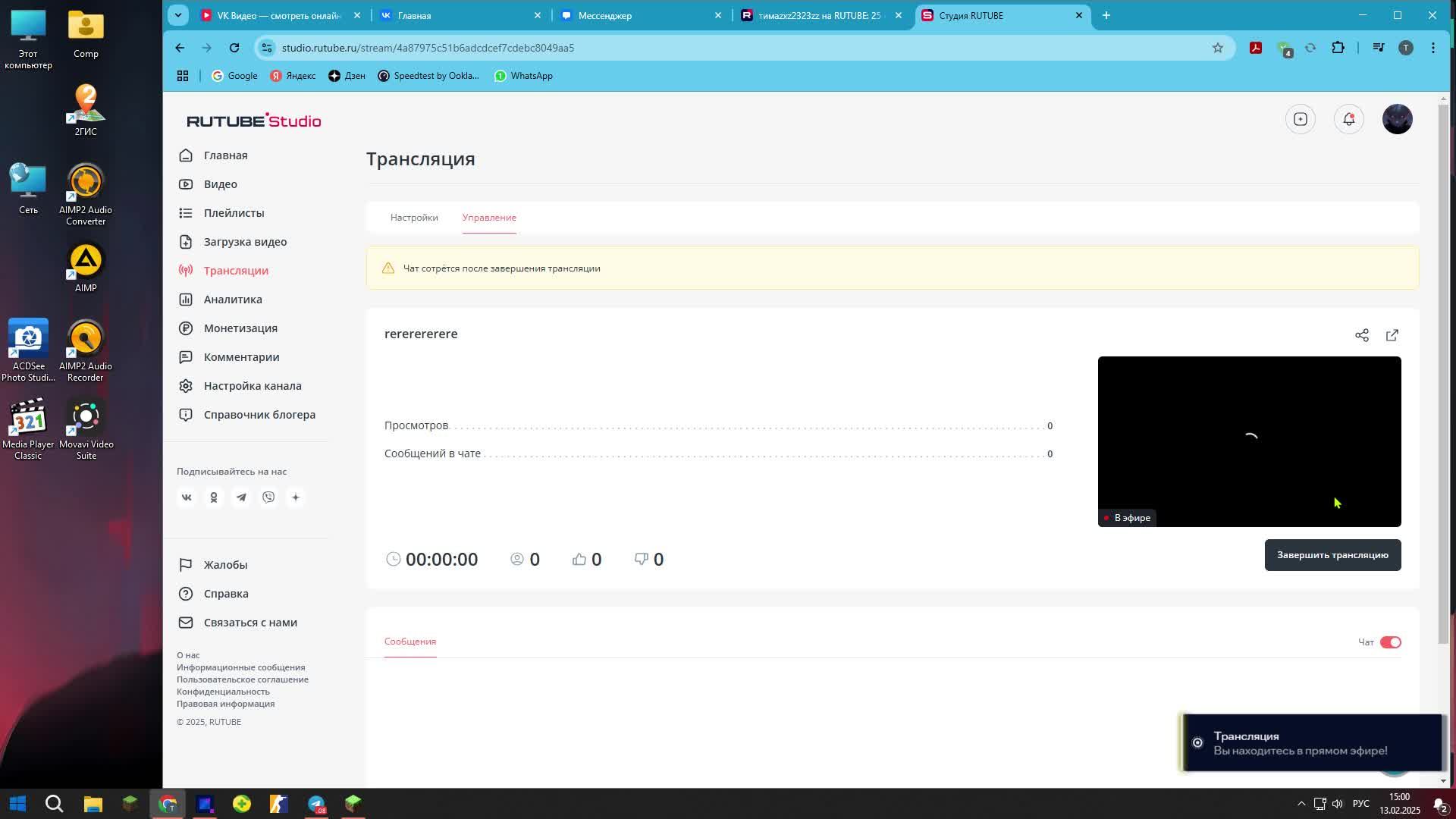The width and height of the screenshot is (1456, 819).
Task: Open the Сообщения tab
Action: click(410, 642)
